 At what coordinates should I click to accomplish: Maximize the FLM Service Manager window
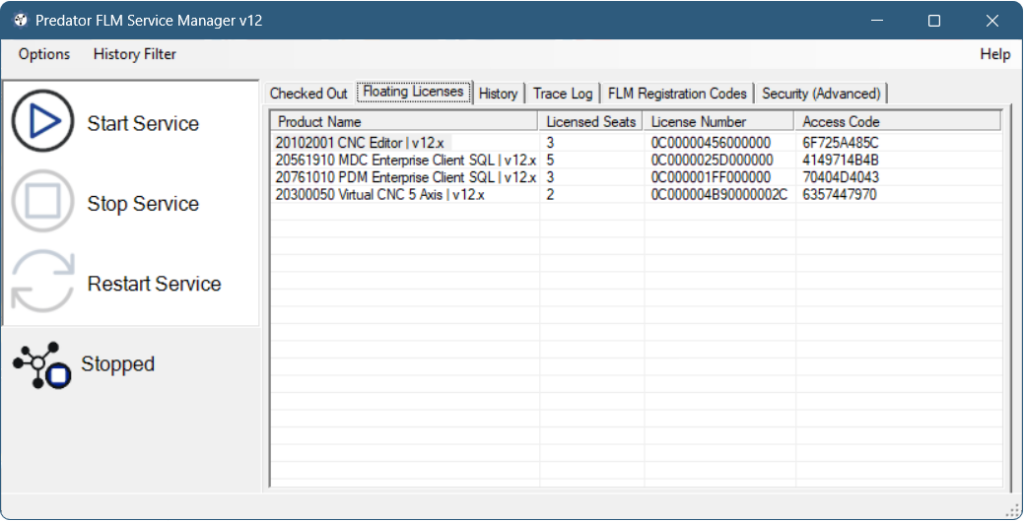pos(934,20)
